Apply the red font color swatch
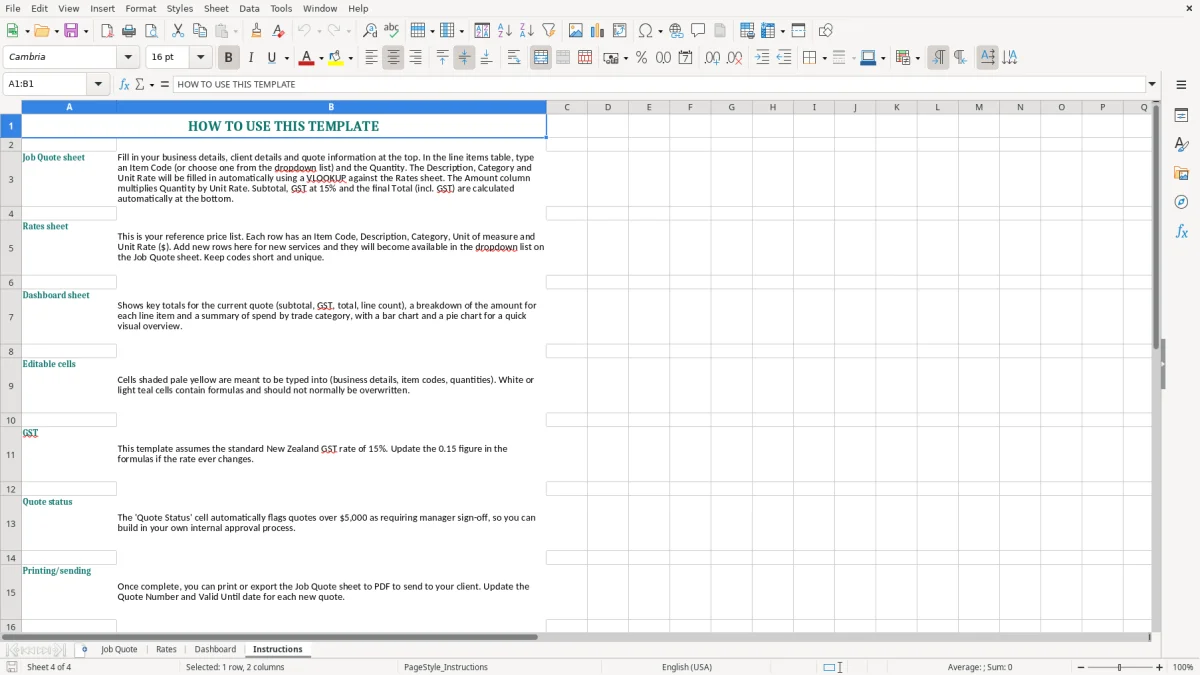The height and width of the screenshot is (675, 1200). click(x=306, y=58)
